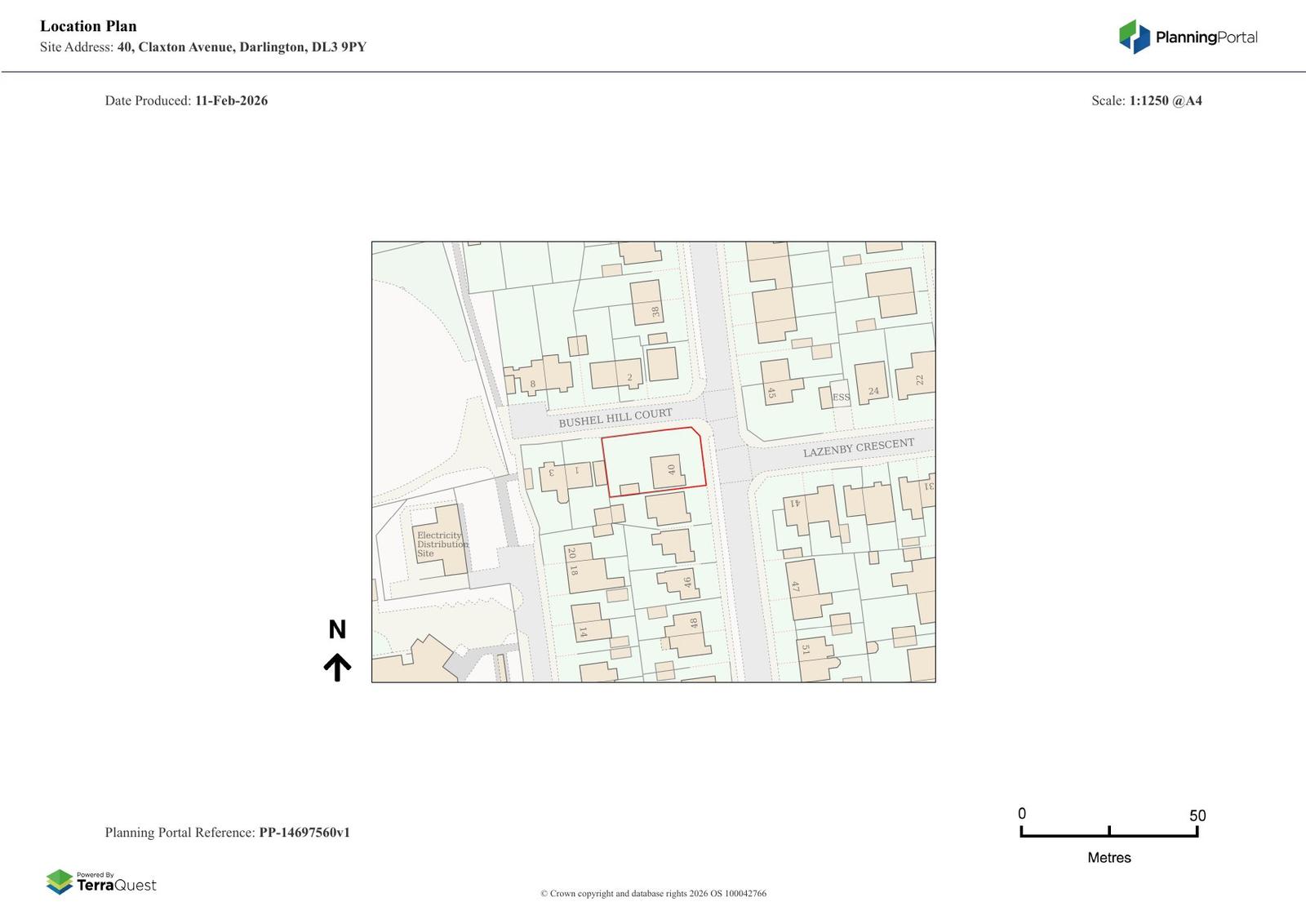
Task: Click the PlanningPortal cube logo icon
Action: 1134,37
